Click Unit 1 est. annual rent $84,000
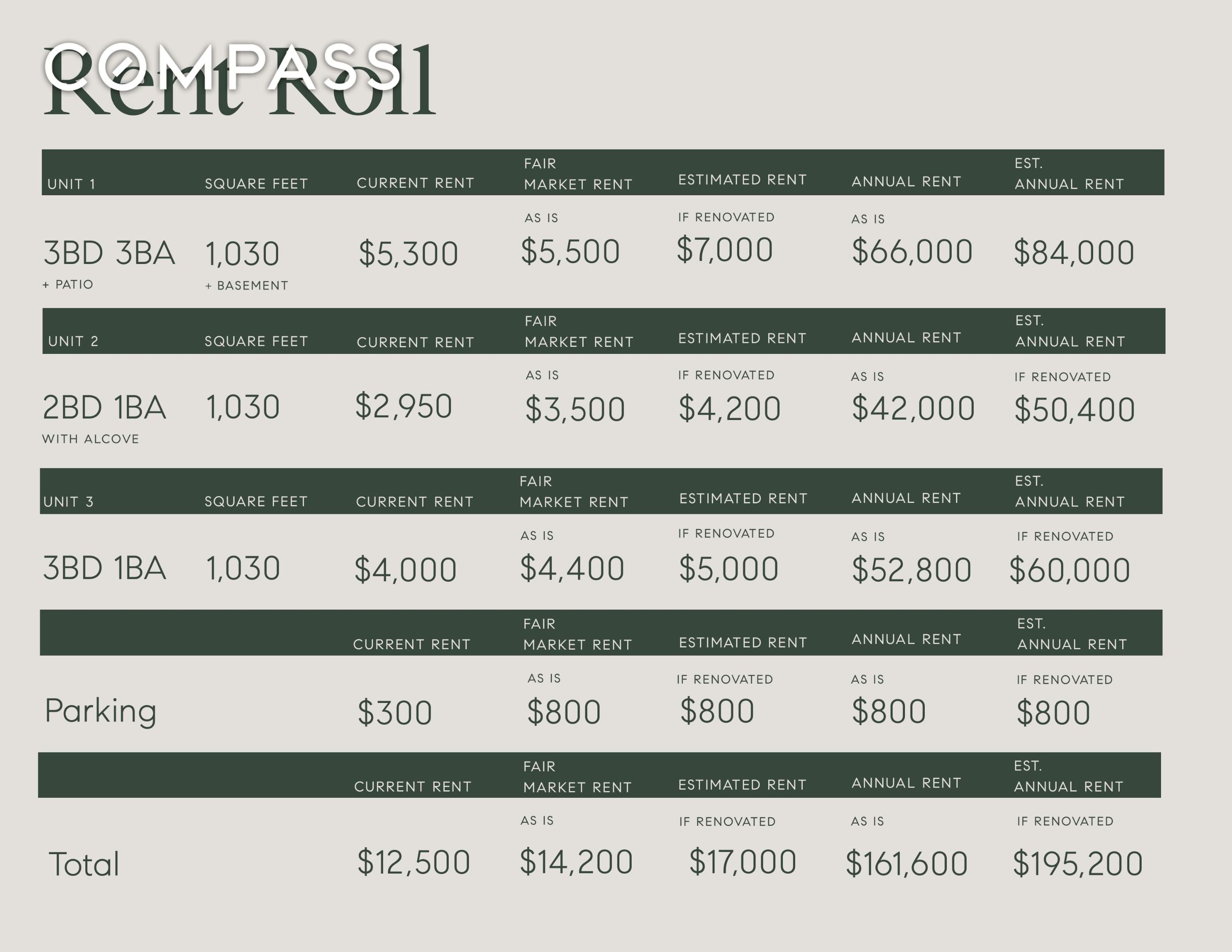 point(1073,252)
